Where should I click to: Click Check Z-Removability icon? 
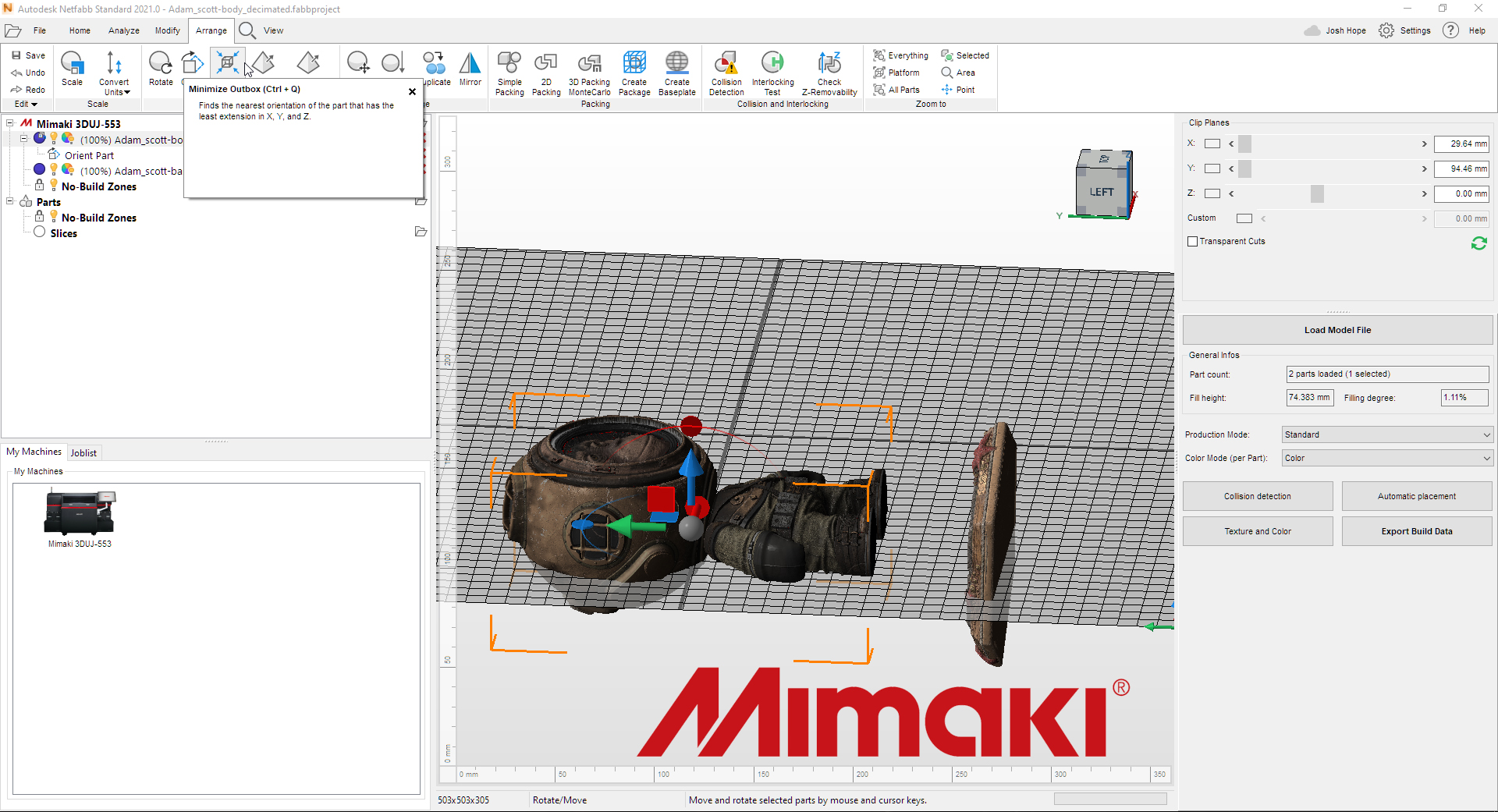pyautogui.click(x=829, y=64)
